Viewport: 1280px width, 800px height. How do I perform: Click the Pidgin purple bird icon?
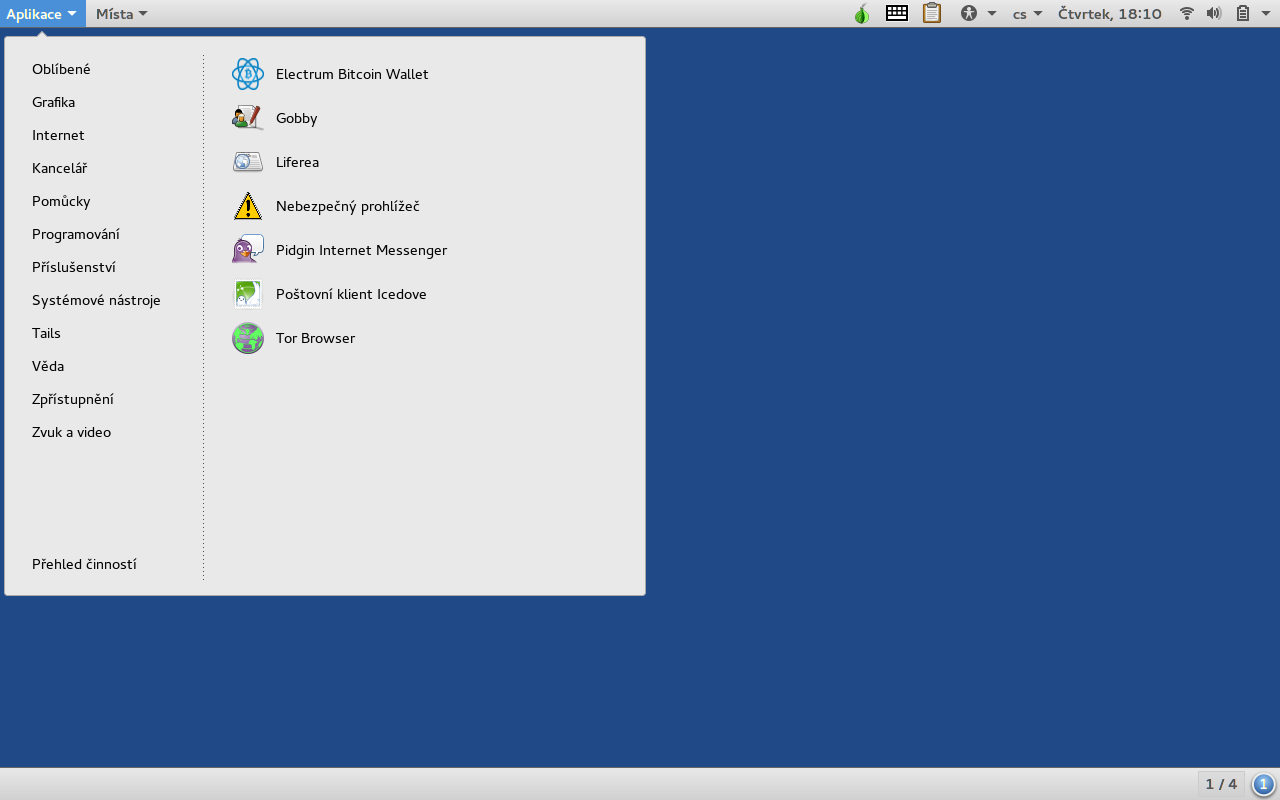click(x=248, y=250)
